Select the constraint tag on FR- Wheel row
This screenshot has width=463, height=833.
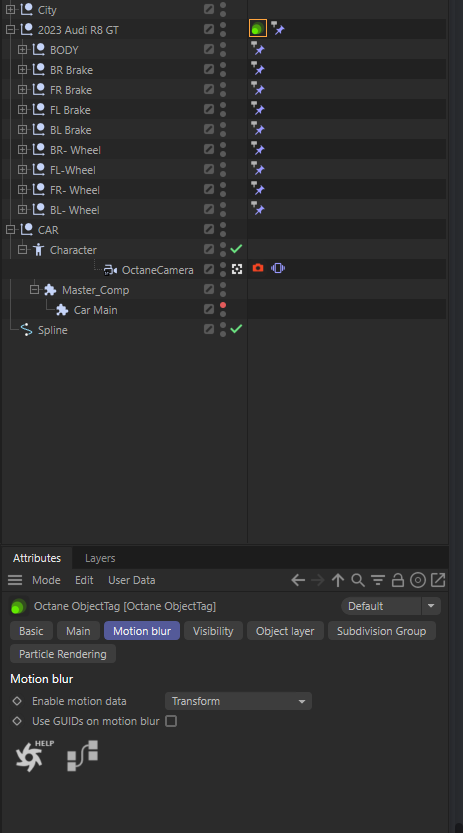tap(258, 189)
